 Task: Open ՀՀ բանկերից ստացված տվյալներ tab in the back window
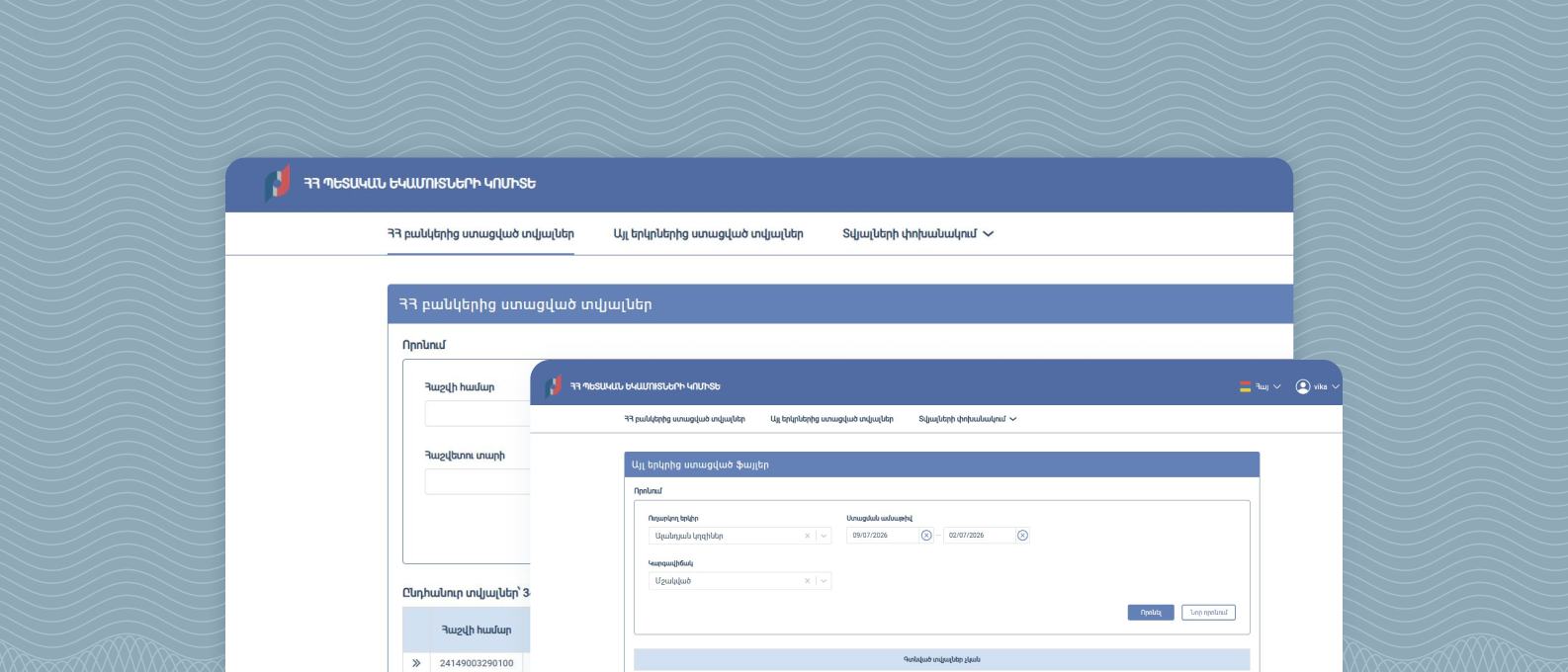(x=480, y=234)
